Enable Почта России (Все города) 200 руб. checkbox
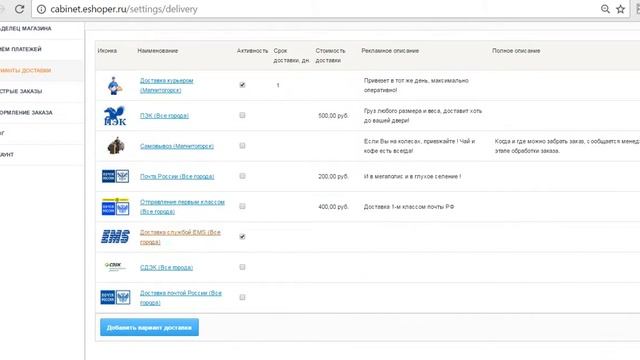640x360 pixels. pos(242,176)
